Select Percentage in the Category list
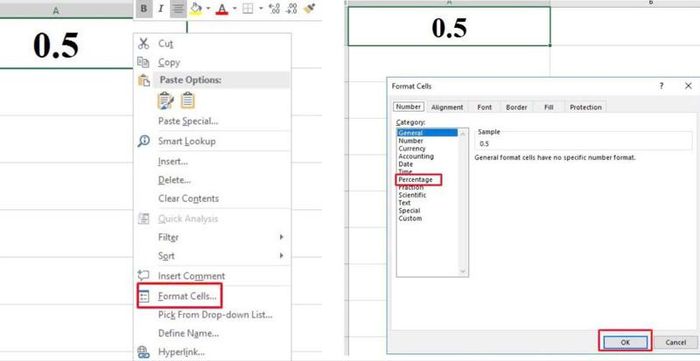Image resolution: width=700 pixels, height=361 pixels. click(x=415, y=179)
